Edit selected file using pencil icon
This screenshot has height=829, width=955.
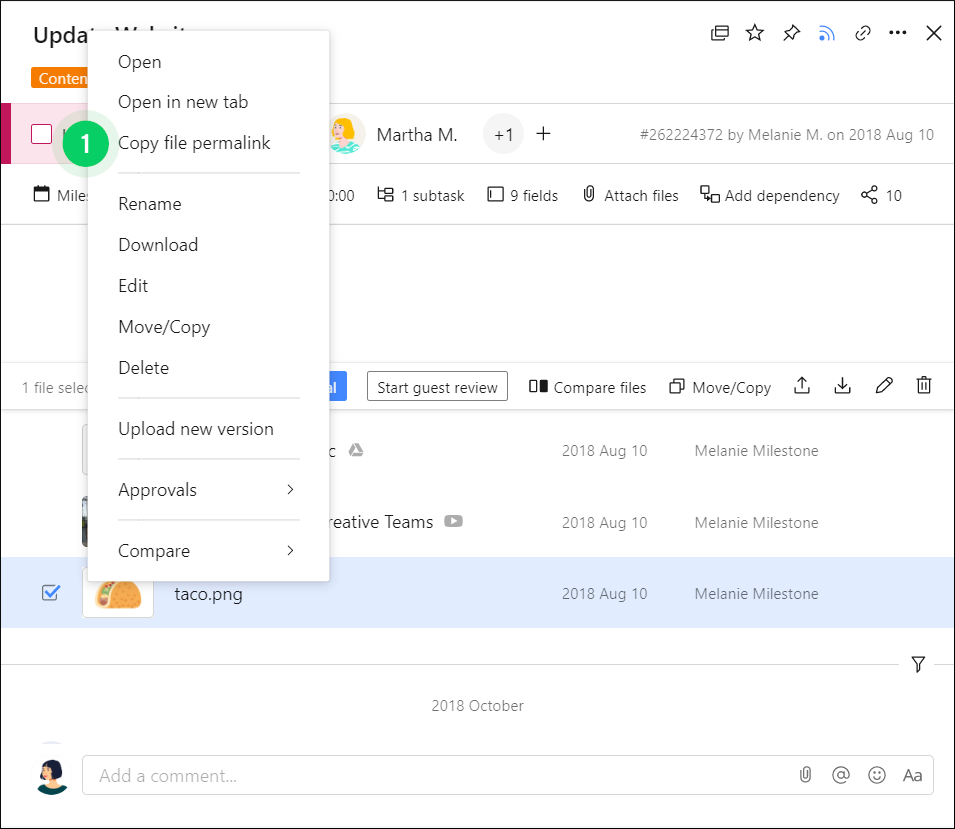[883, 385]
